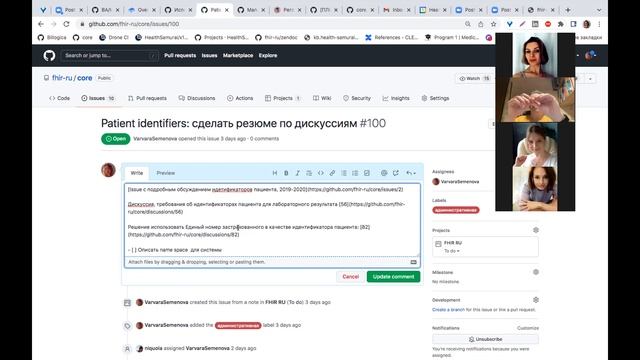
Task: Click Customize notifications link
Action: coord(528,328)
